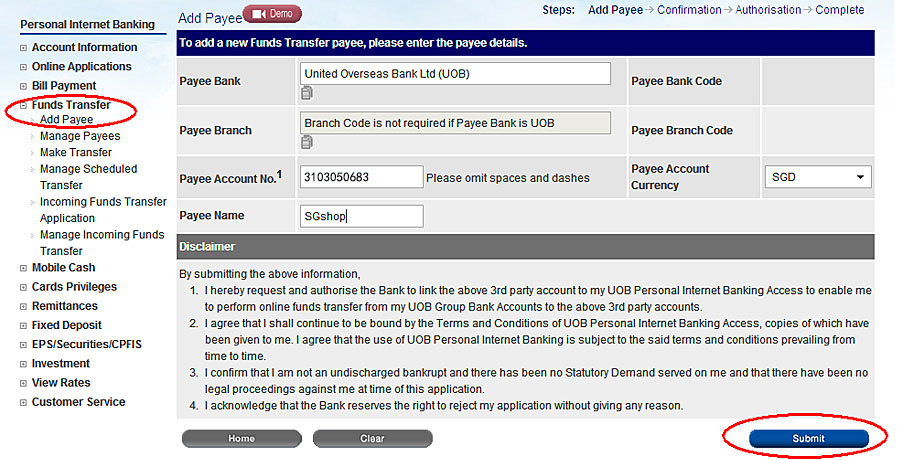The image size is (903, 460).
Task: Open Manage Payees in sidebar
Action: pos(80,136)
